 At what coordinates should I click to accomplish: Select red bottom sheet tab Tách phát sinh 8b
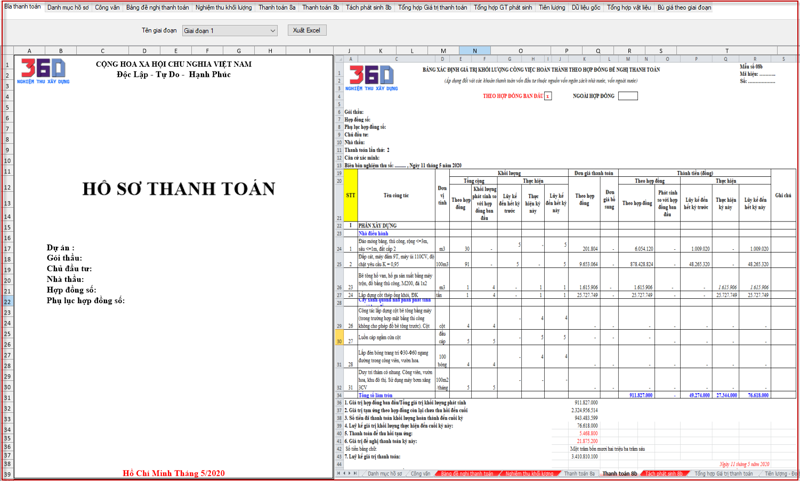(664, 474)
